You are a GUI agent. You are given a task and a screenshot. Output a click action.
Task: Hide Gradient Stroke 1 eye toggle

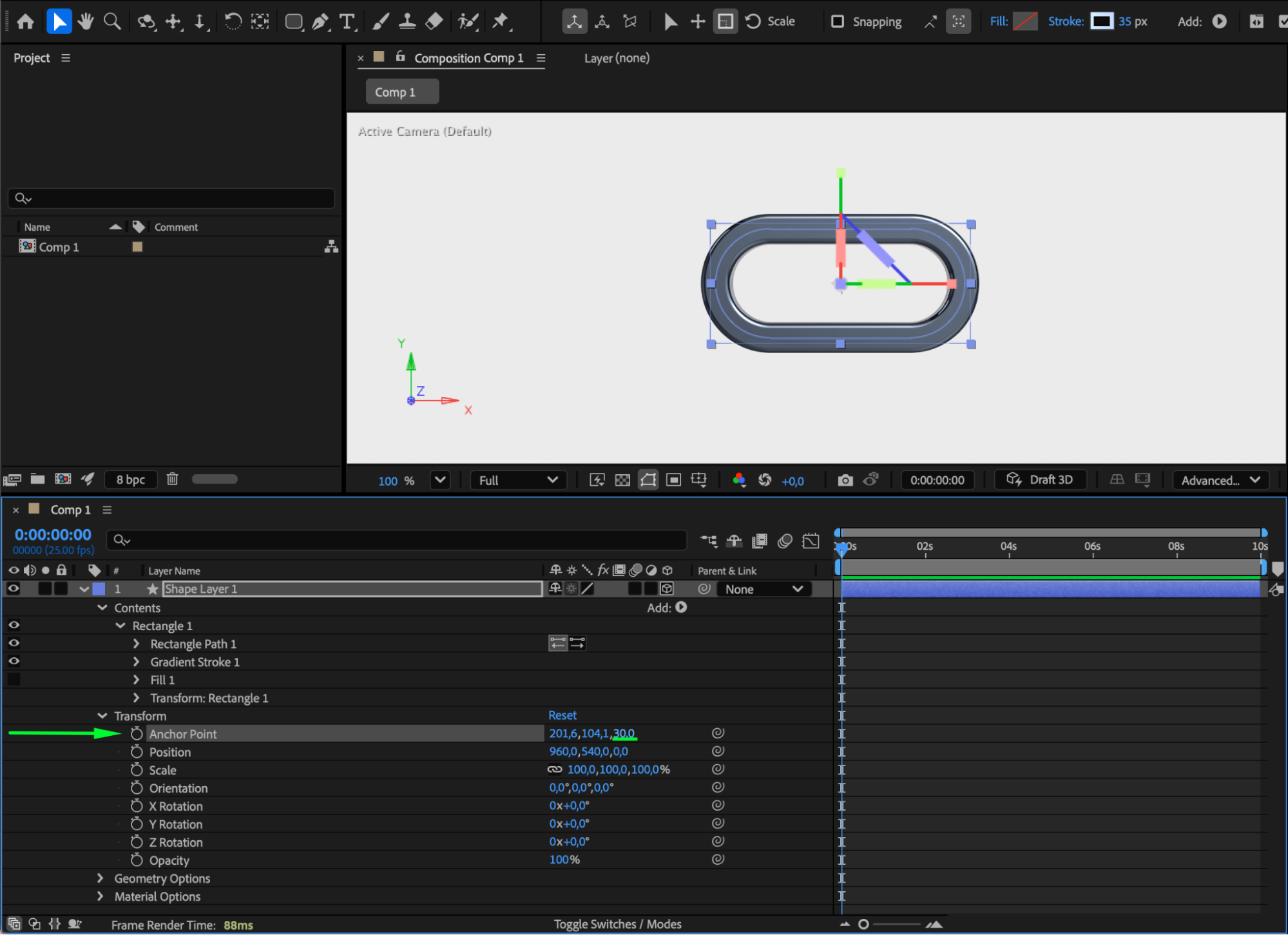coord(14,661)
